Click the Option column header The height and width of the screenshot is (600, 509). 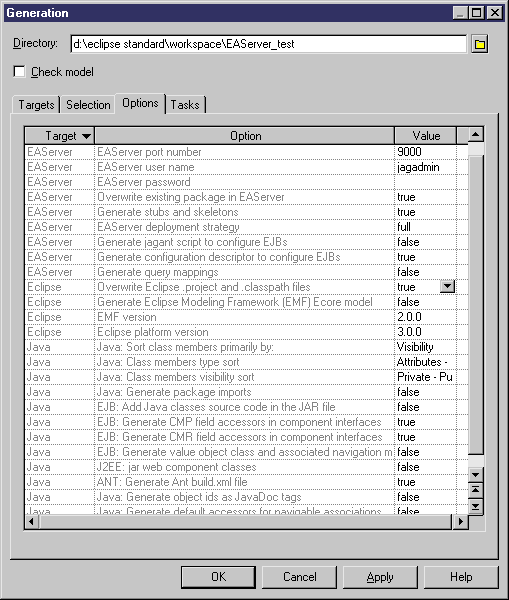coord(245,136)
